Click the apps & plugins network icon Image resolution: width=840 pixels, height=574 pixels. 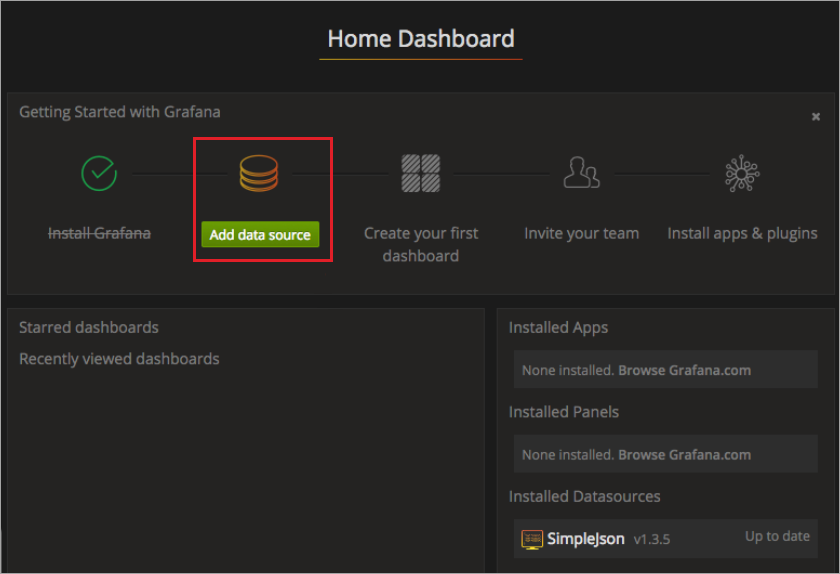[x=742, y=173]
